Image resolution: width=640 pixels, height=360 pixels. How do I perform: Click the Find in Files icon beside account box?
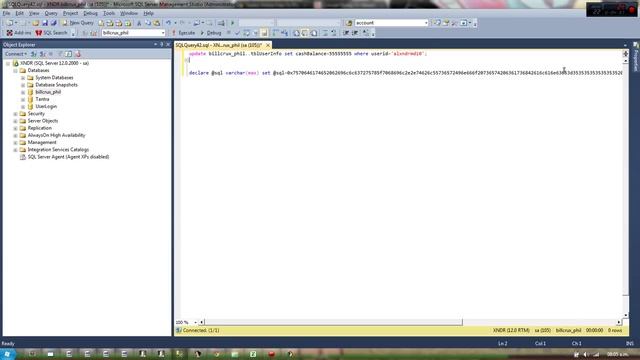349,23
